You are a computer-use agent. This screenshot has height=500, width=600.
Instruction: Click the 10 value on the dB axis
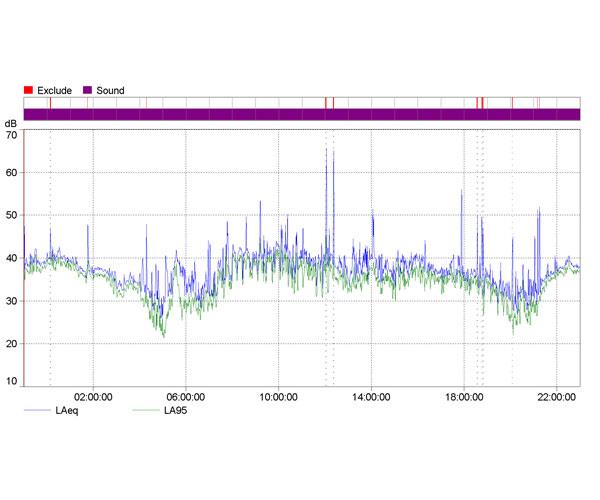[11, 381]
